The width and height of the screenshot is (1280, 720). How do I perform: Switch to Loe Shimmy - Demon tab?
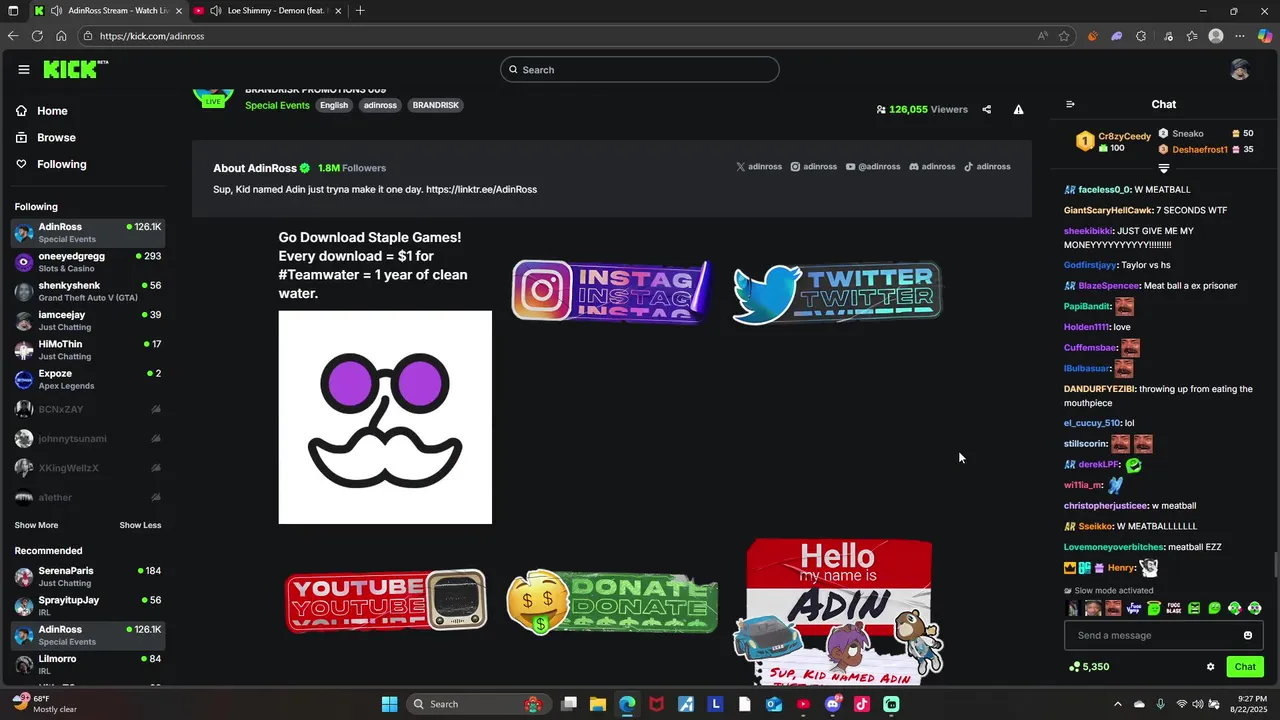coord(268,11)
